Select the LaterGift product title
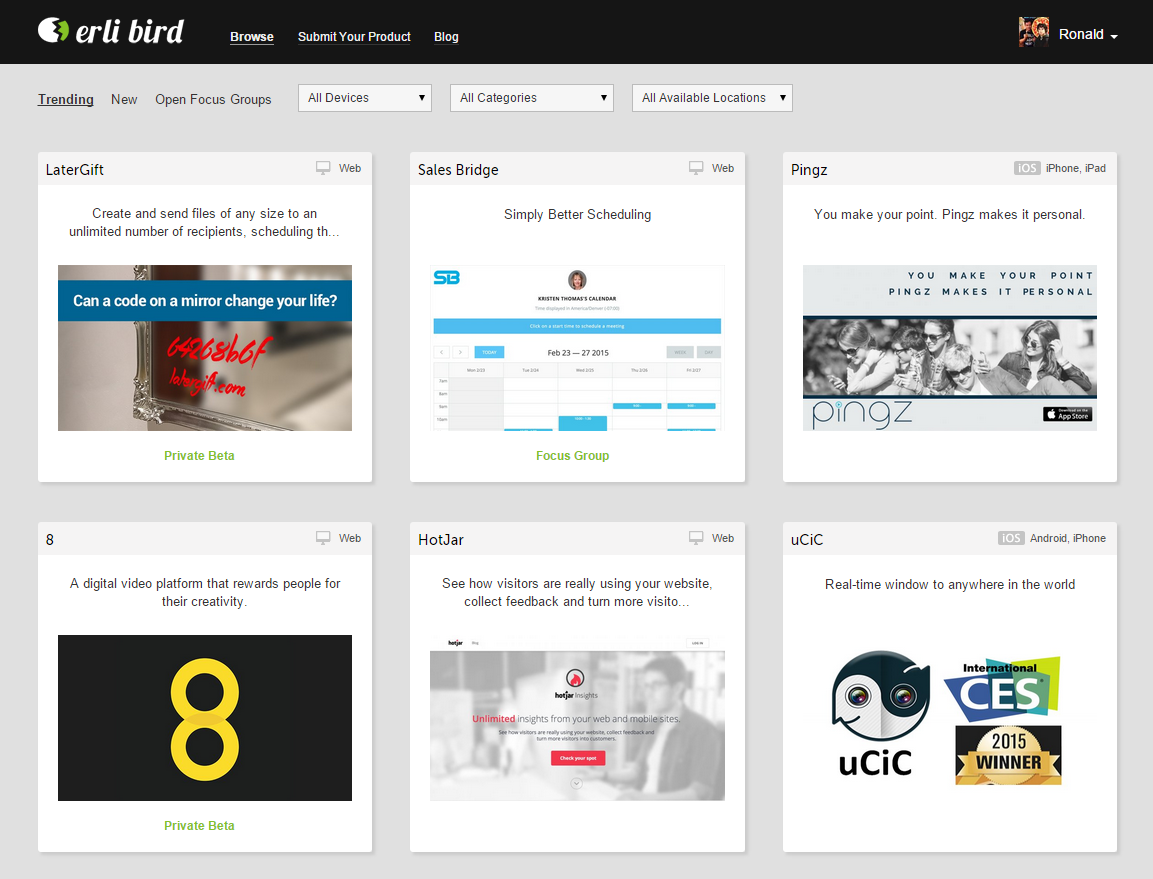The image size is (1153, 879). 74,169
